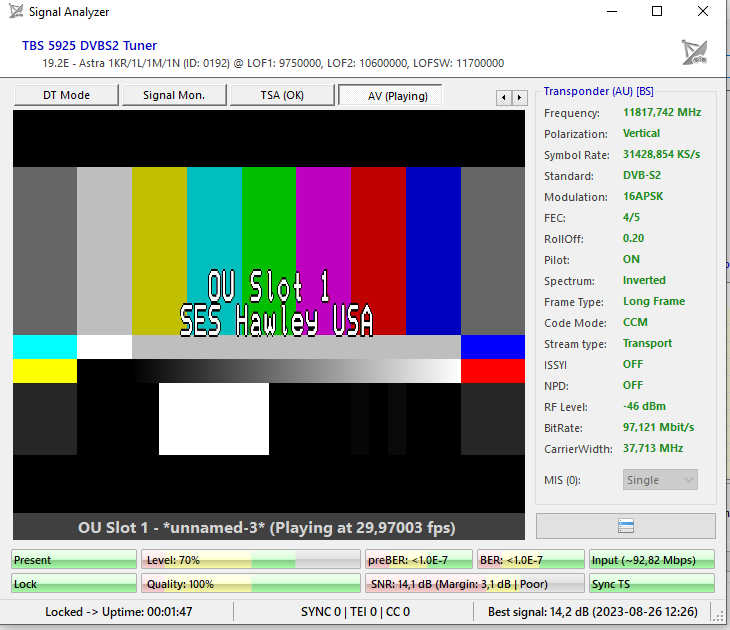Click the Transponder (AU) [BS] group header

(x=599, y=91)
